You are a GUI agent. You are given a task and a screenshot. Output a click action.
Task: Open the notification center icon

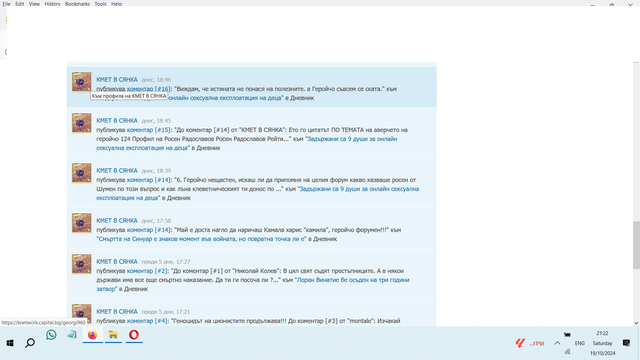point(627,343)
